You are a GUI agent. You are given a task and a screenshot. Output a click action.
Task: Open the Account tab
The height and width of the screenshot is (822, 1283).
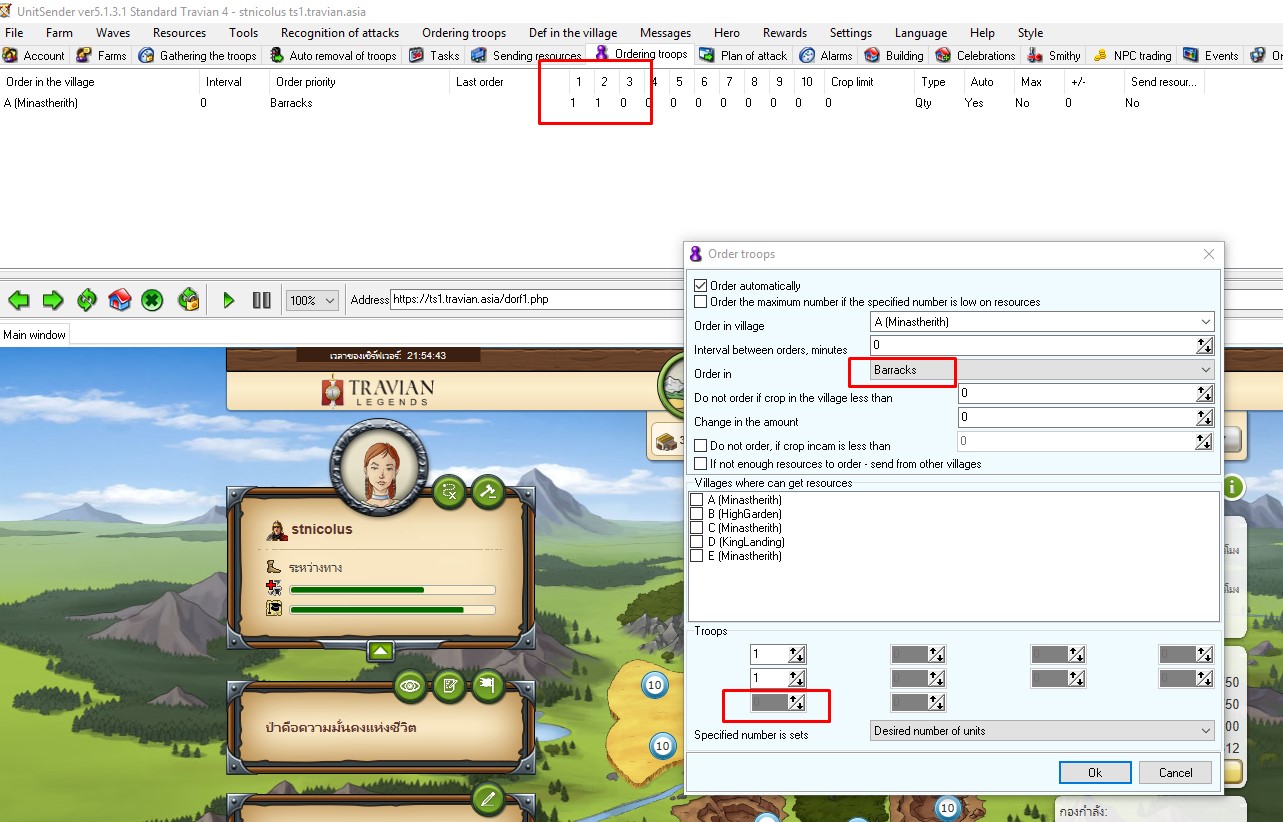coord(34,55)
